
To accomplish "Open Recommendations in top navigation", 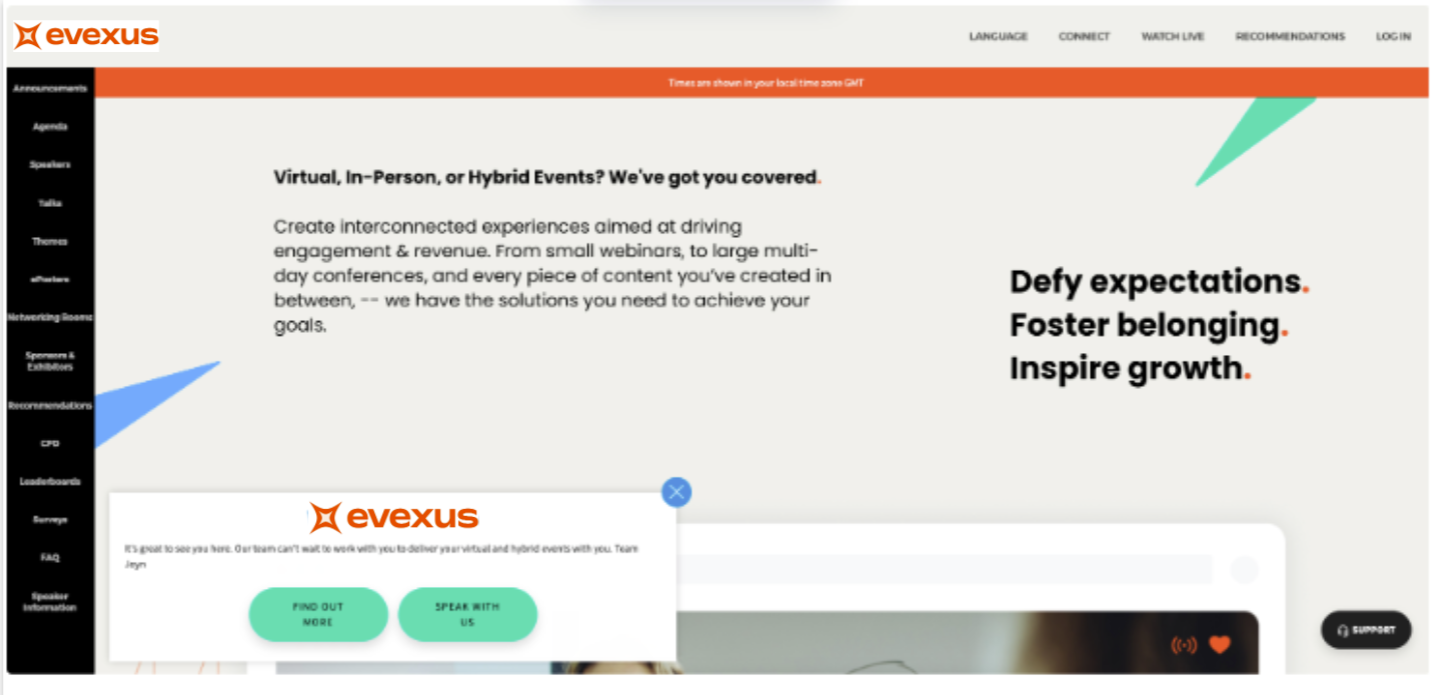I will (x=1290, y=36).
